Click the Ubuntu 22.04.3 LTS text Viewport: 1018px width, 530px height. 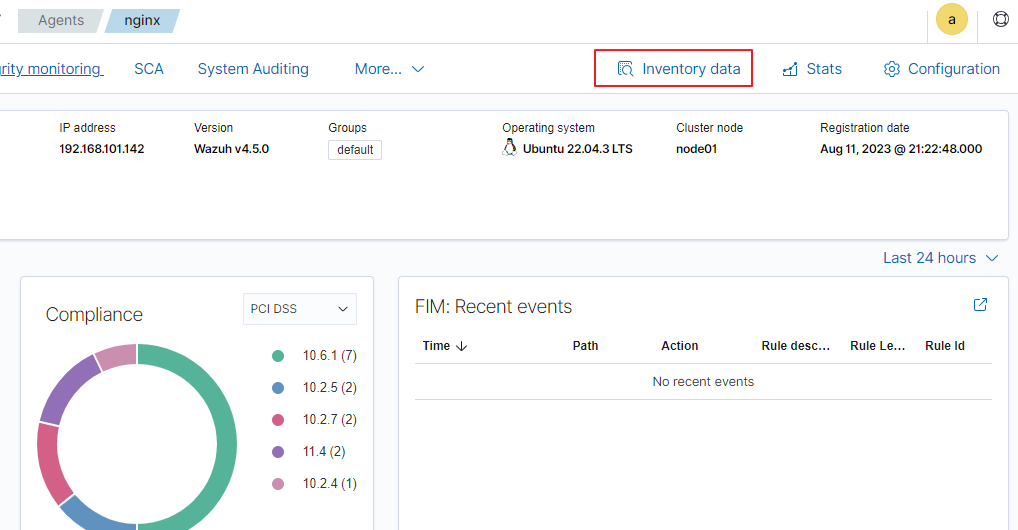(578, 149)
